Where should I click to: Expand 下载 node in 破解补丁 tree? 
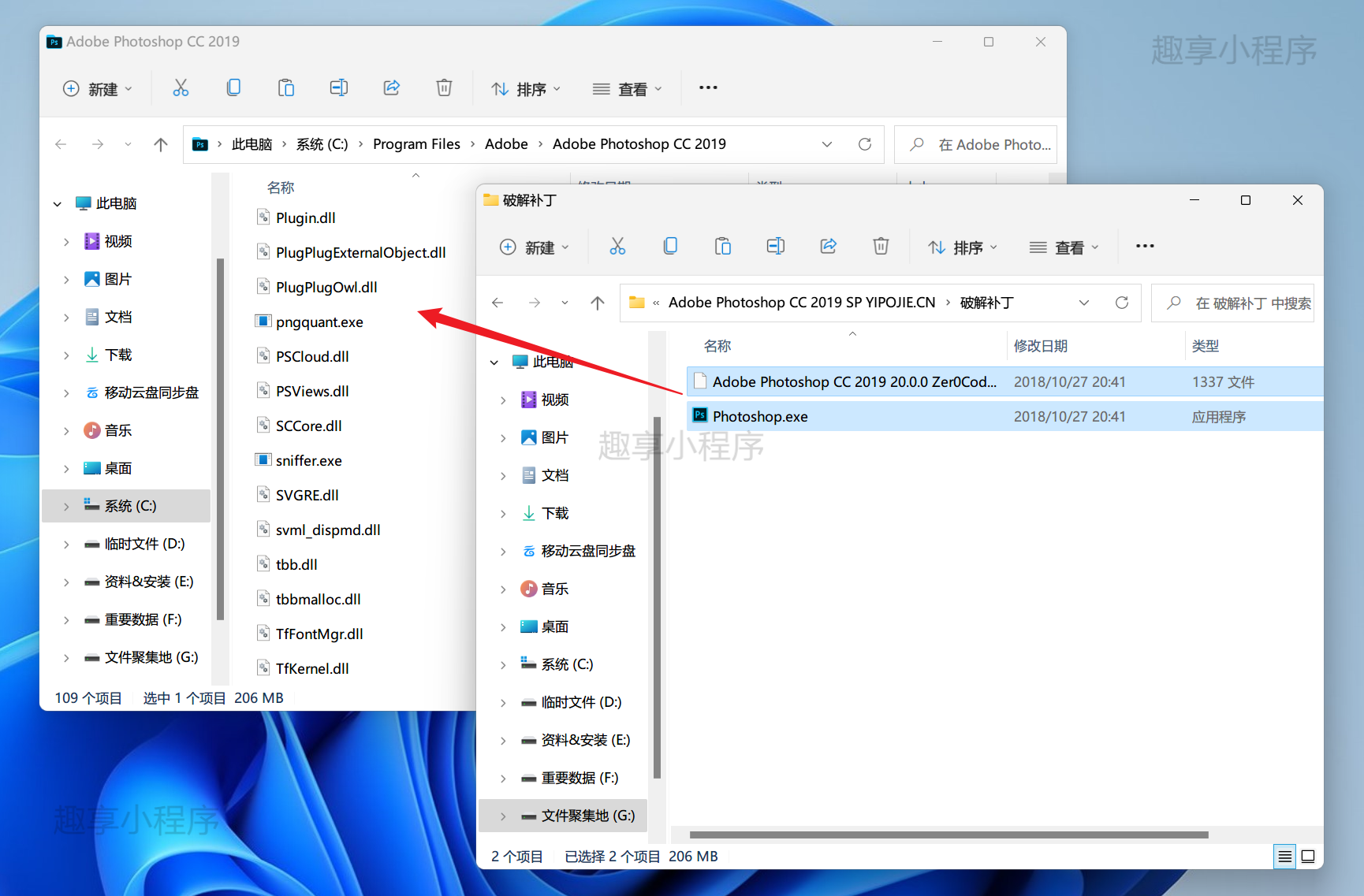coord(503,514)
